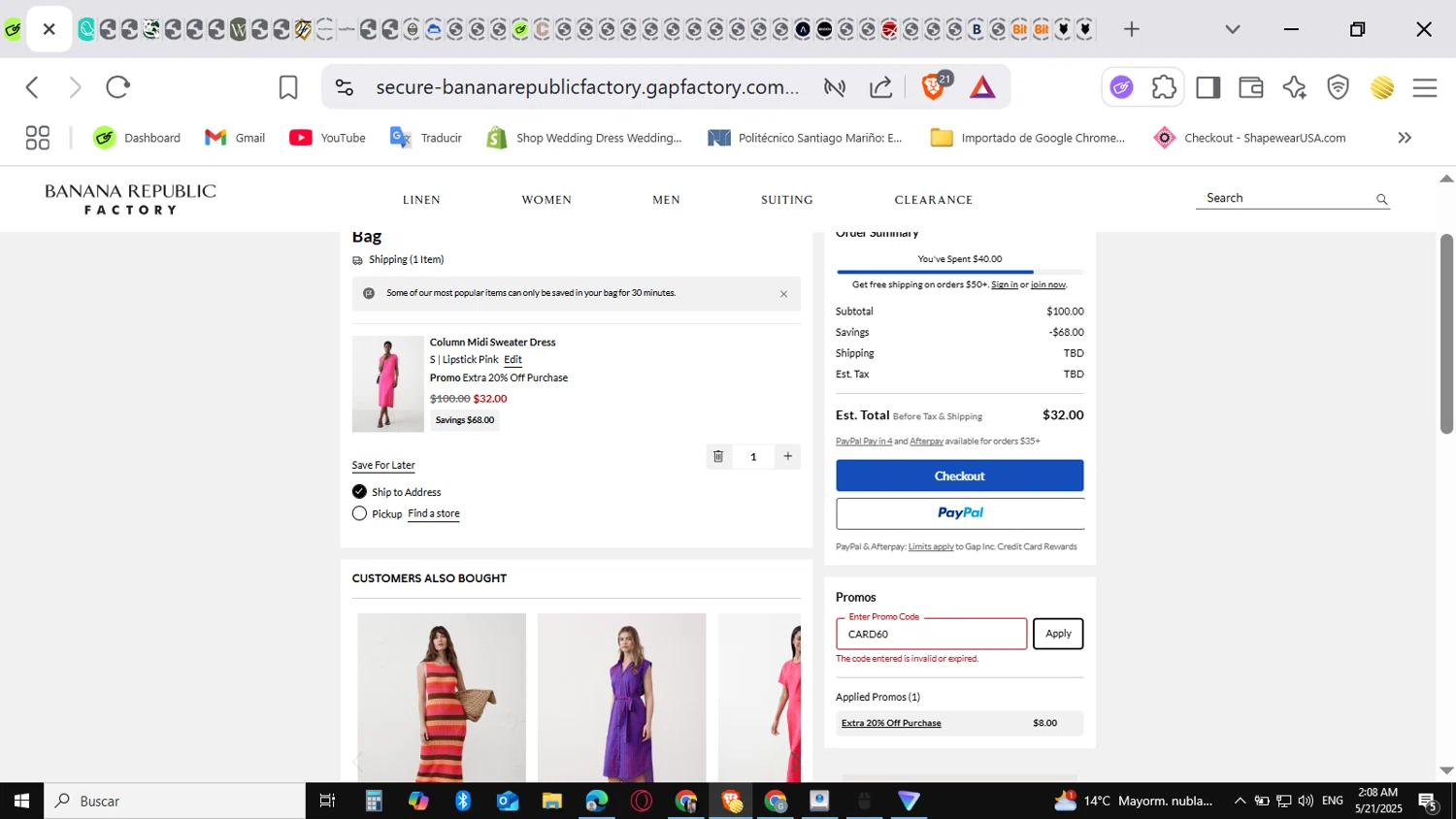This screenshot has height=819, width=1456.
Task: Pay with the PayPal button
Action: [x=960, y=513]
